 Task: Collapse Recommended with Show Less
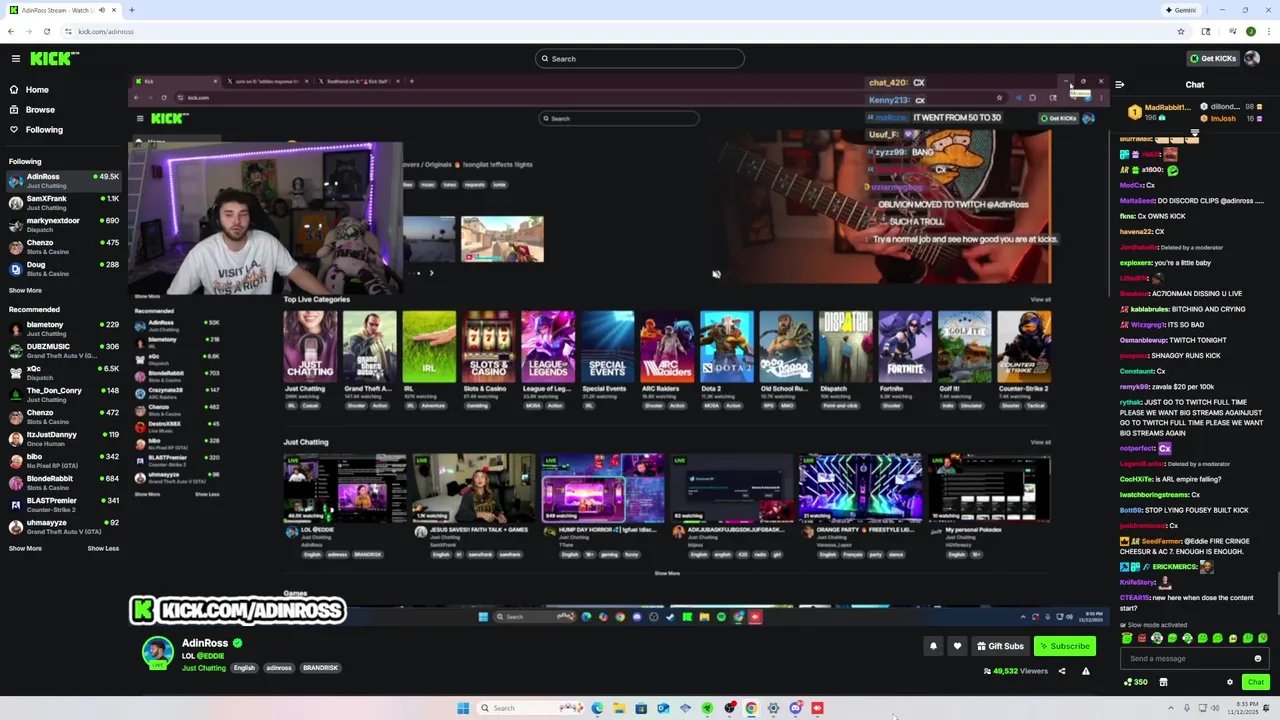(x=103, y=548)
